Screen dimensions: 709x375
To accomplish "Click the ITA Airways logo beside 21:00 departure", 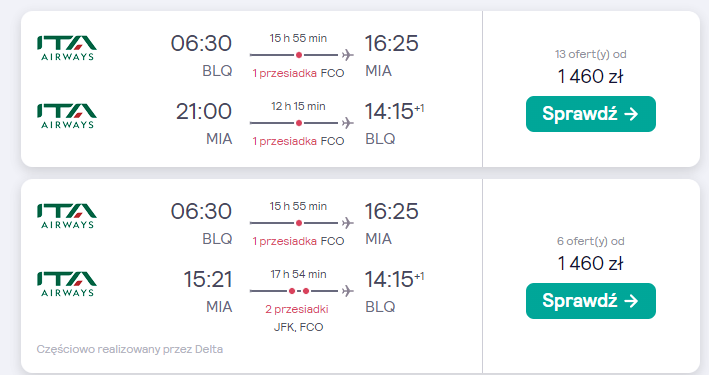I will (x=67, y=116).
